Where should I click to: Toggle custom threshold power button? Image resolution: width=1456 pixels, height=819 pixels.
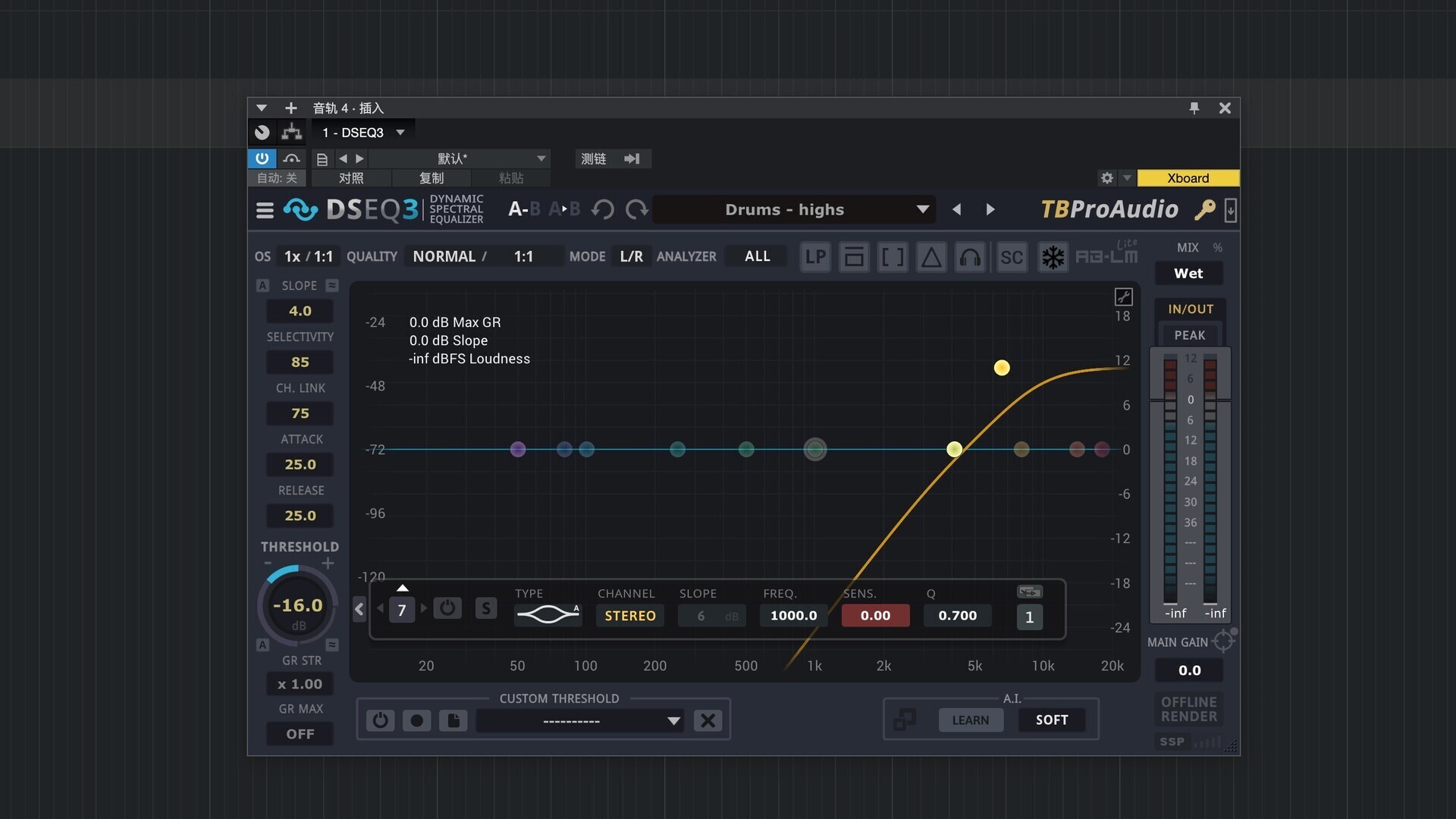pos(380,720)
